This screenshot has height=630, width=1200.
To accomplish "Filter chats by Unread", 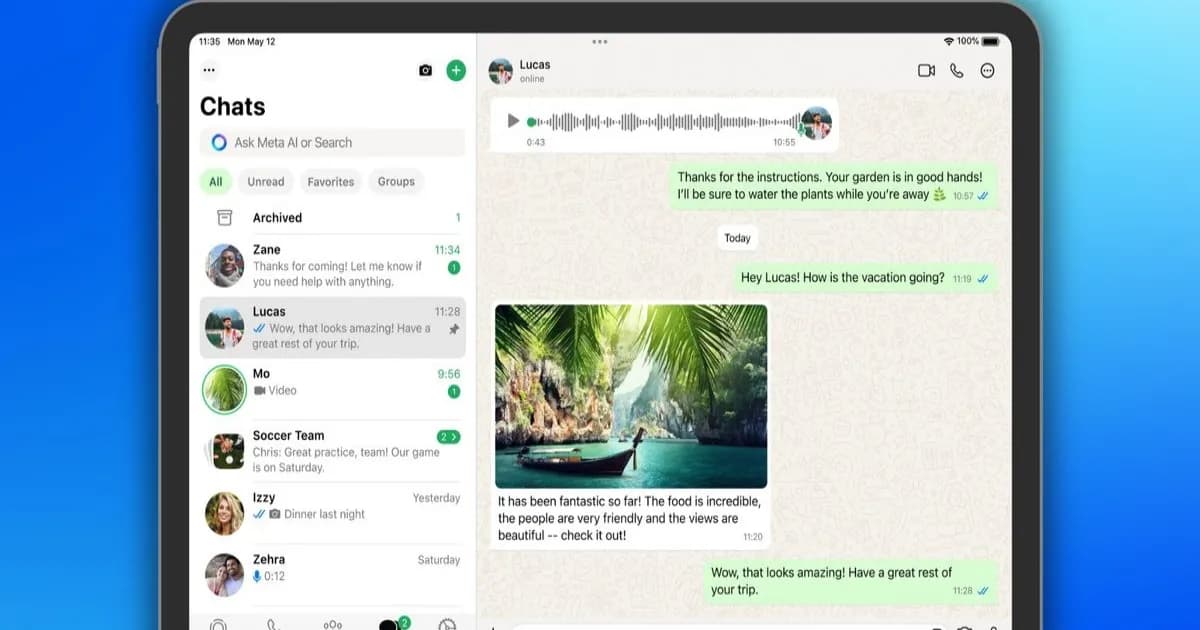I will (266, 182).
